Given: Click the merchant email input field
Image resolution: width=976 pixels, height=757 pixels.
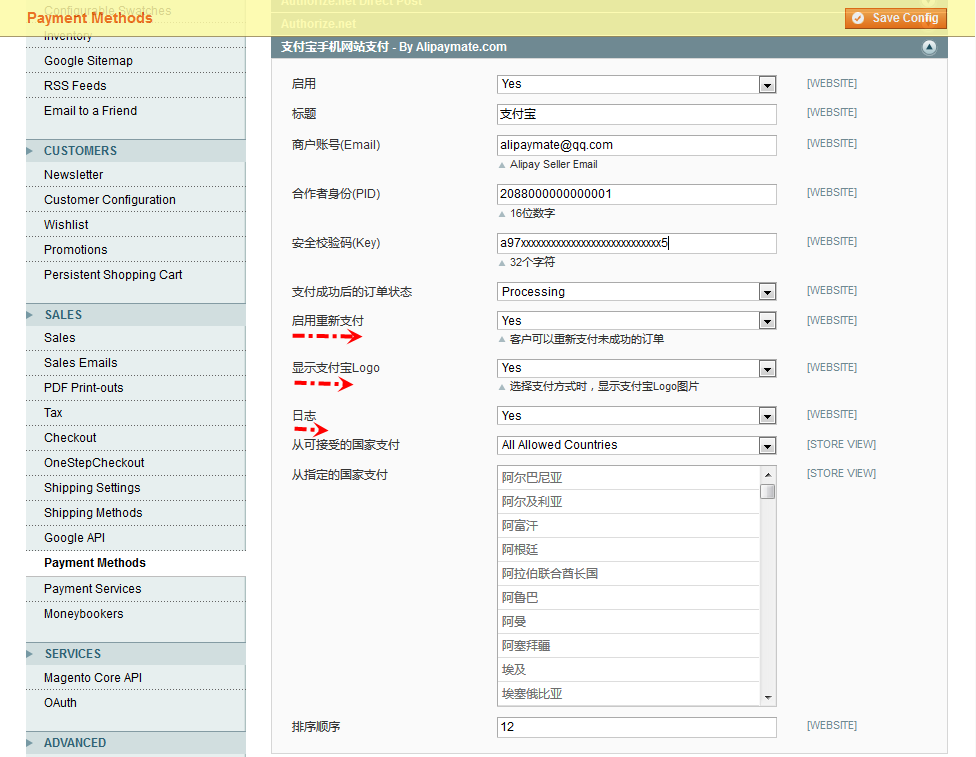Looking at the screenshot, I should coord(636,146).
